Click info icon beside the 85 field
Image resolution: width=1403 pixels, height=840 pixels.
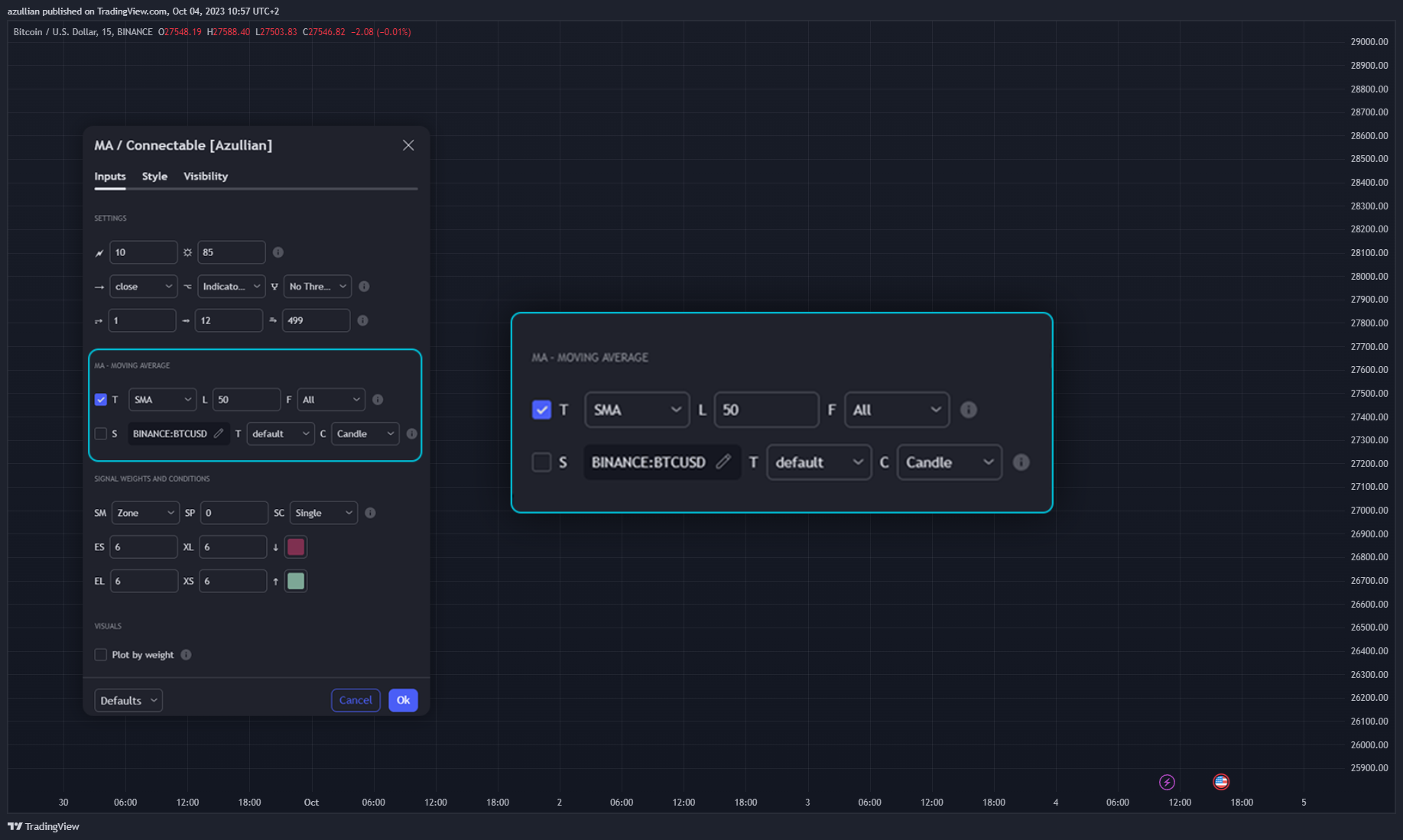click(278, 252)
